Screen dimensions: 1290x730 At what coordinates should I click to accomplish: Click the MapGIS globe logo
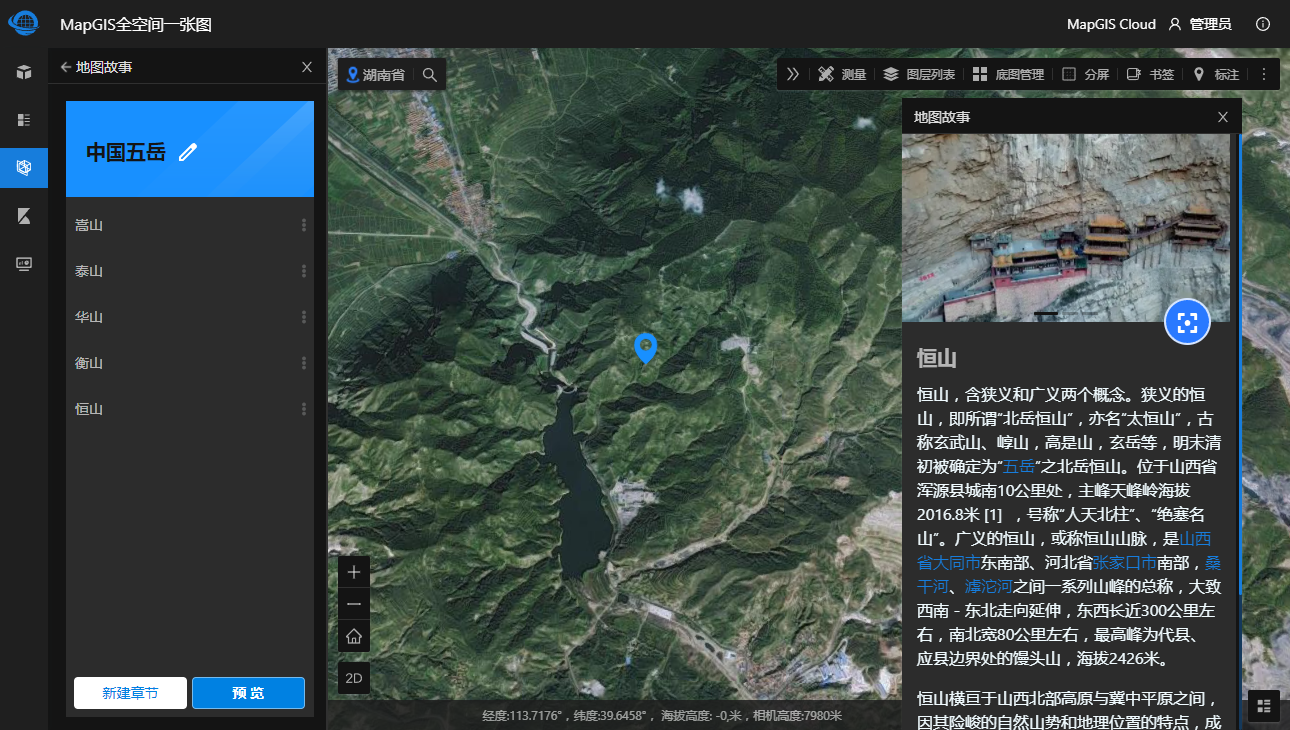tap(23, 23)
